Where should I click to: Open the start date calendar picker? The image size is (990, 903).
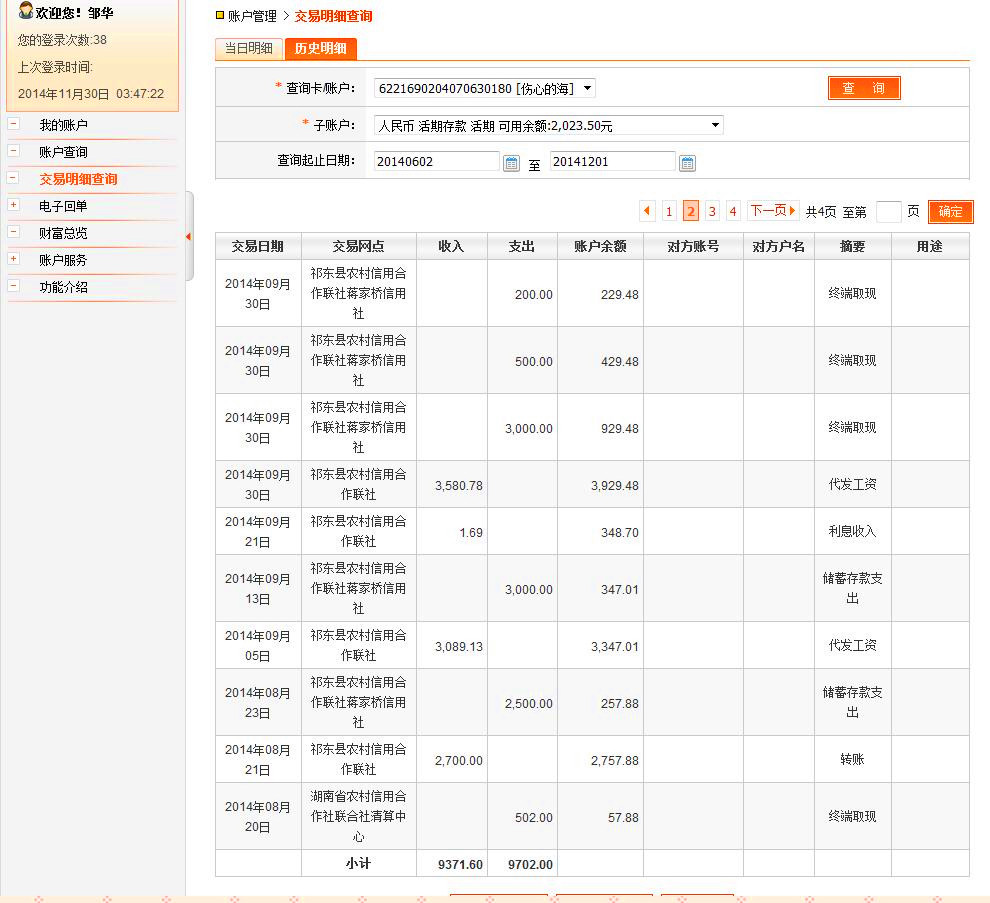[x=511, y=163]
